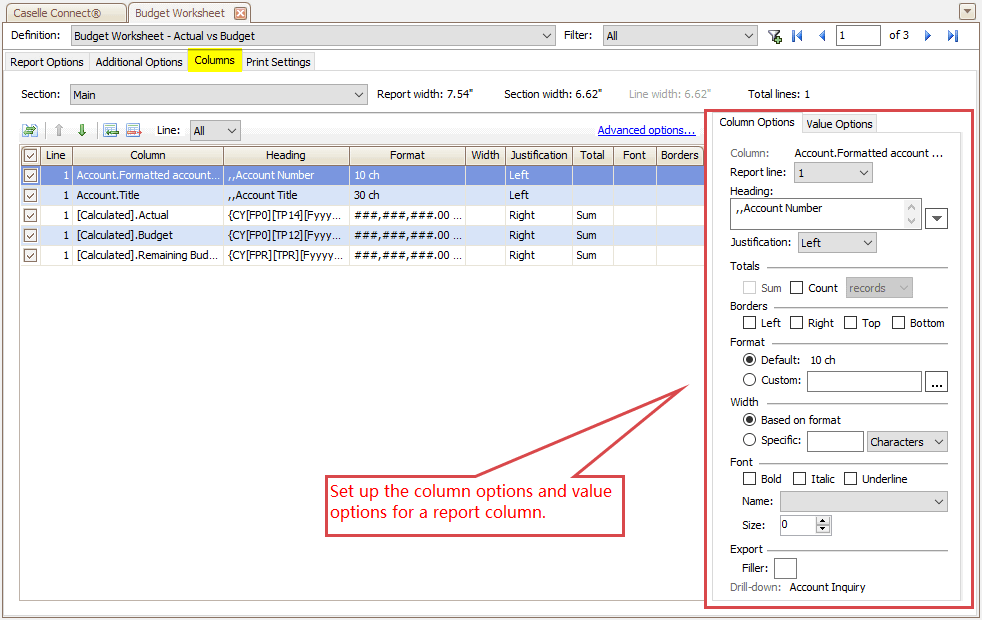Uncheck the Account.Title row checkbox
Image resolution: width=982 pixels, height=620 pixels.
click(30, 195)
